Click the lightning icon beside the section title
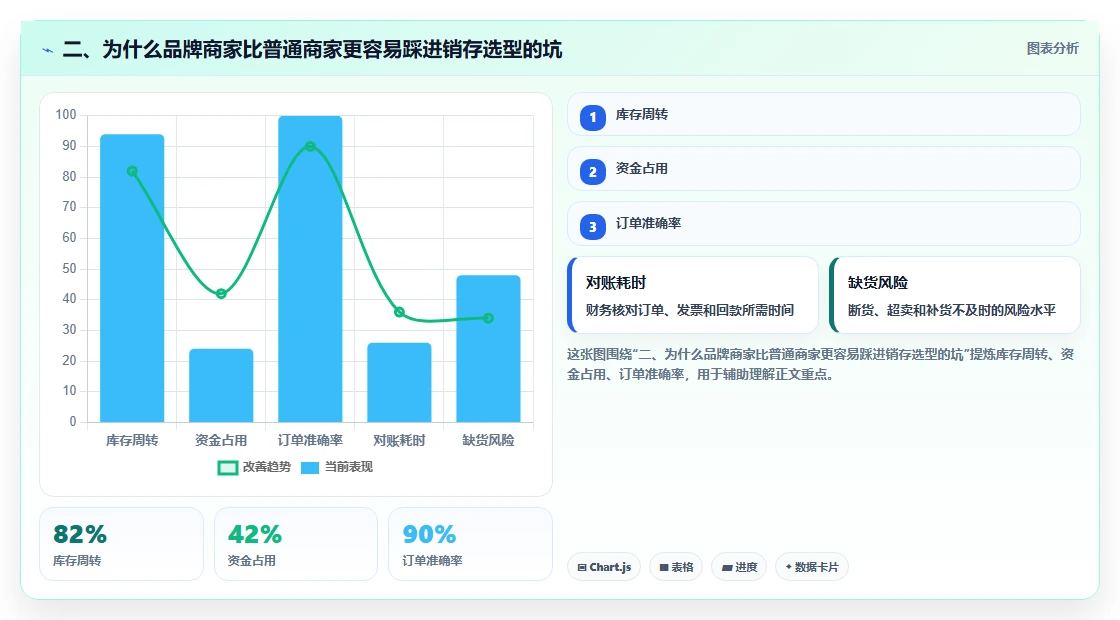Viewport: 1120px width, 620px height. point(48,50)
